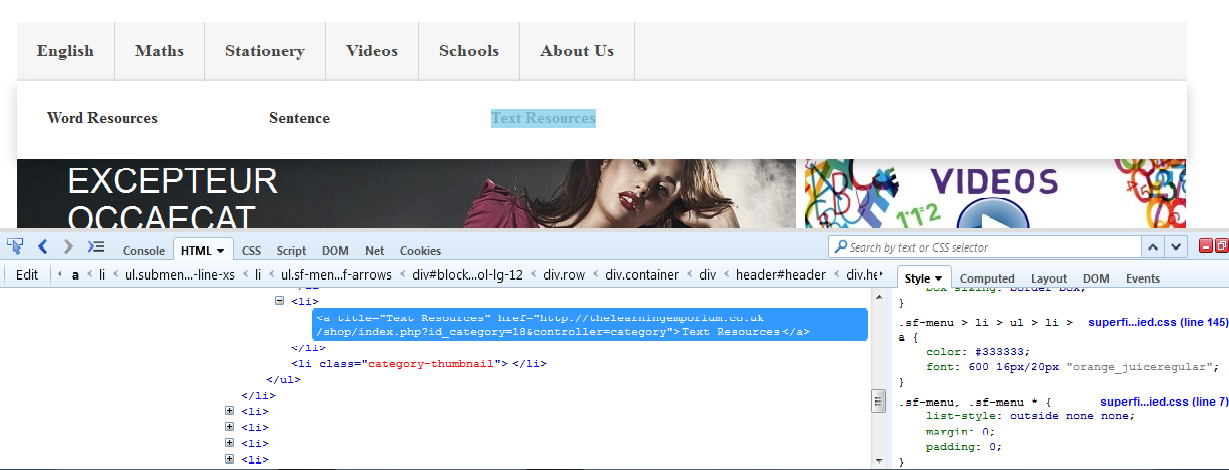The width and height of the screenshot is (1229, 470).
Task: Open the Console panel tab
Action: pos(144,251)
